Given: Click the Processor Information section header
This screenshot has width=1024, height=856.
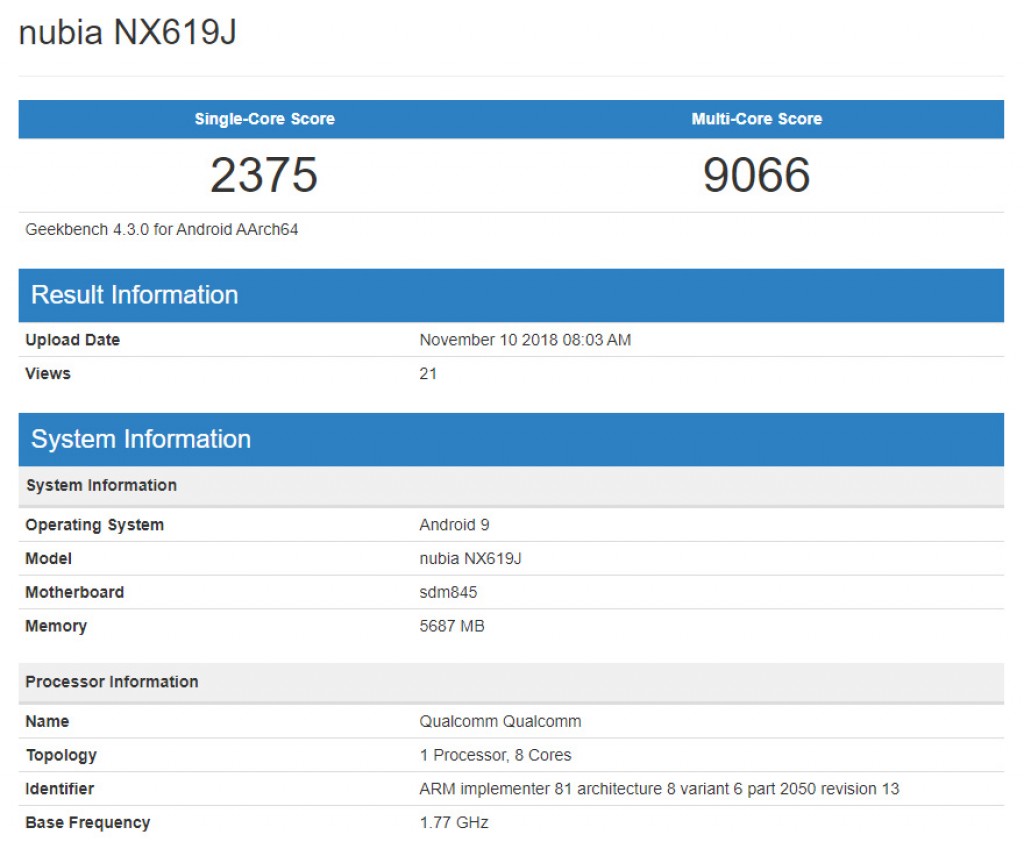Looking at the screenshot, I should tap(111, 681).
